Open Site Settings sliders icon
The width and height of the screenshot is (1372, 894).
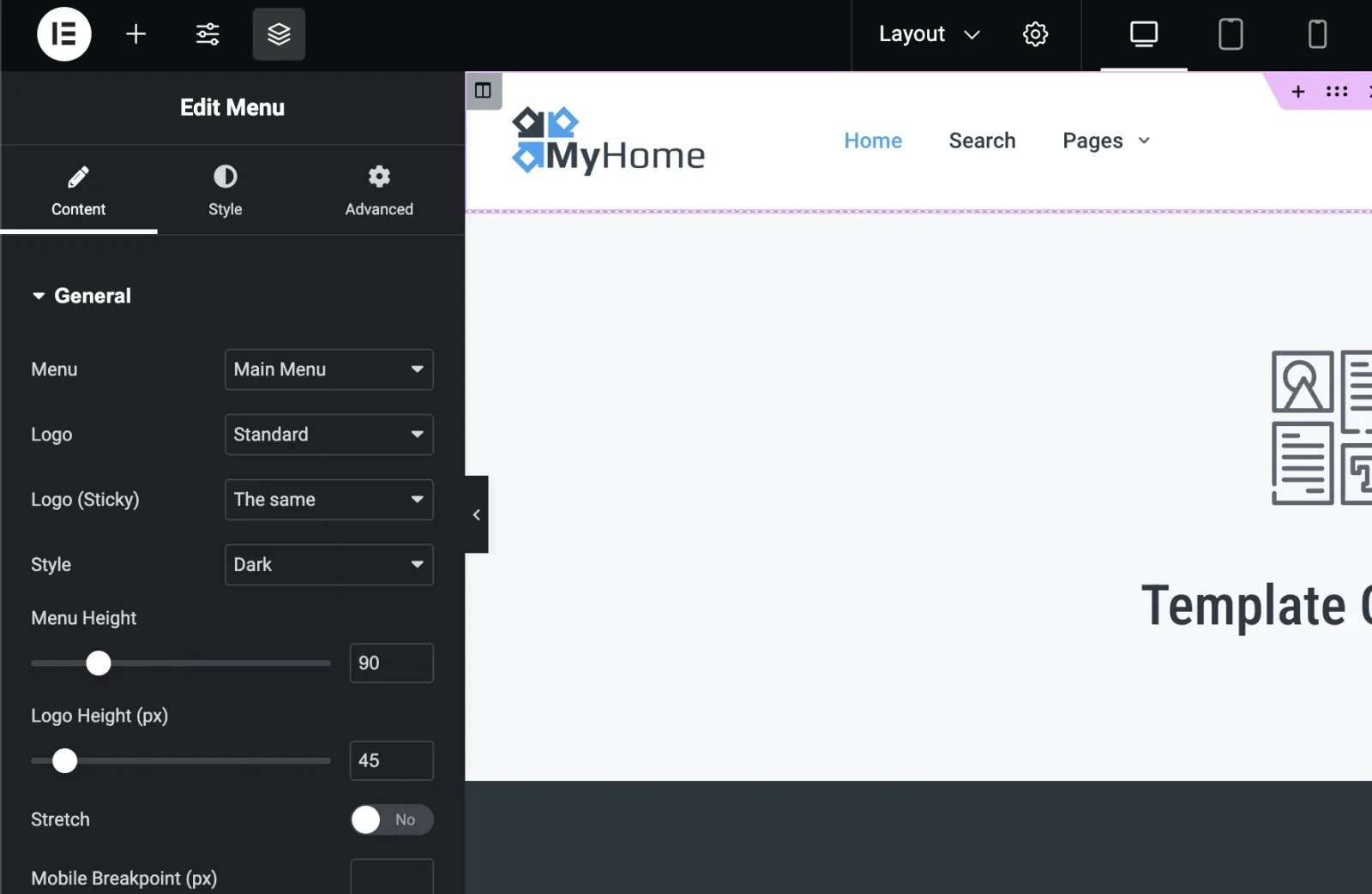point(208,34)
